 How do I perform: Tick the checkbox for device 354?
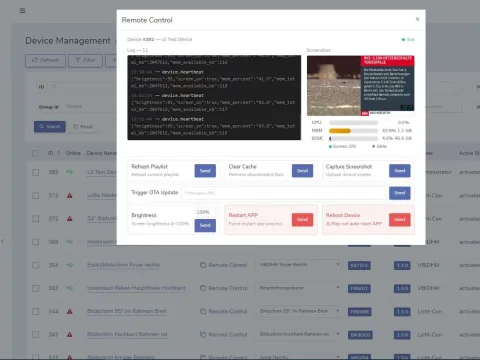point(35,265)
